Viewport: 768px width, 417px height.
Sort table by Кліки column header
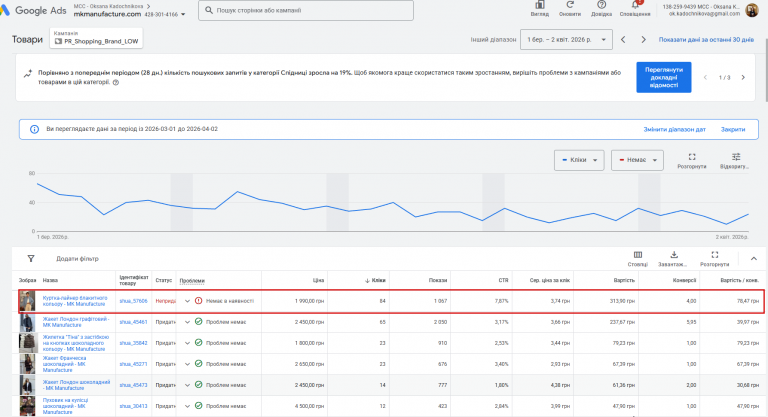pos(377,280)
